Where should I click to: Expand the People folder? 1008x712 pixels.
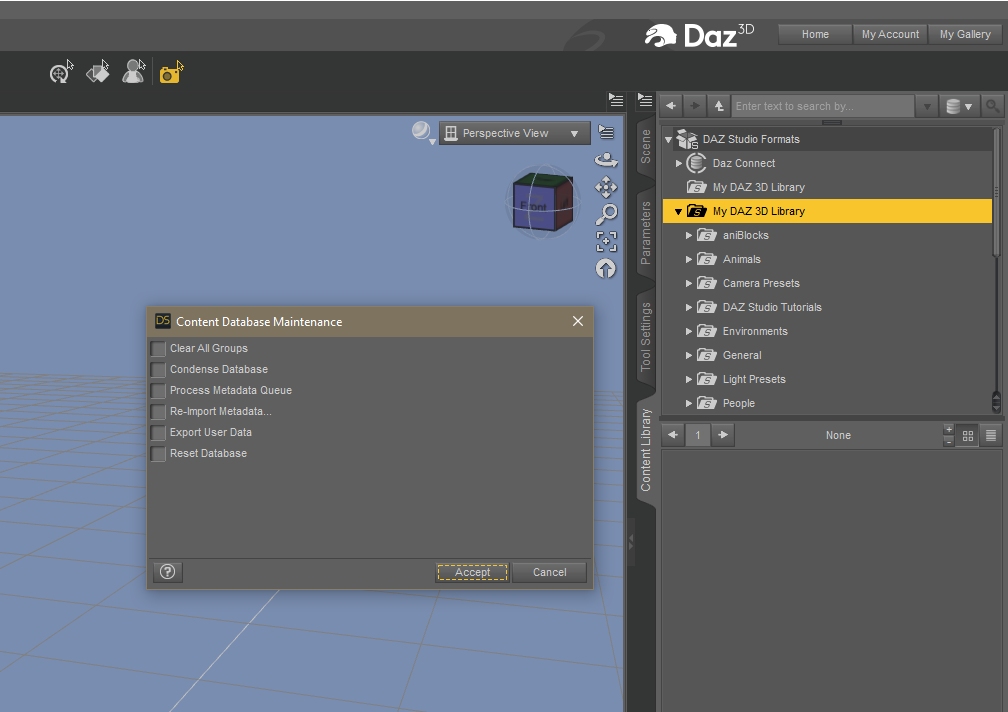tap(688, 404)
